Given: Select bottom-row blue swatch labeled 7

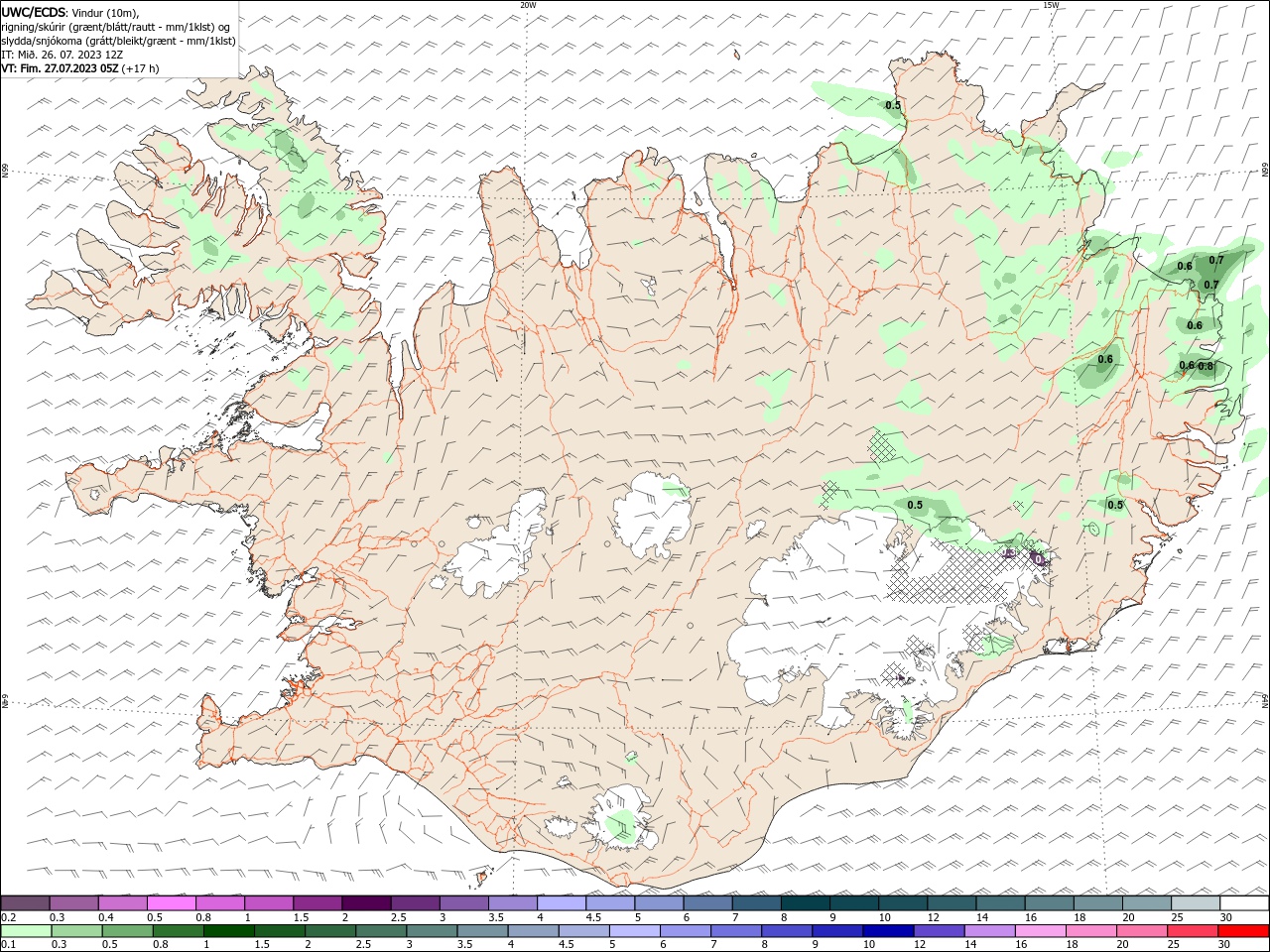Looking at the screenshot, I should point(736,931).
